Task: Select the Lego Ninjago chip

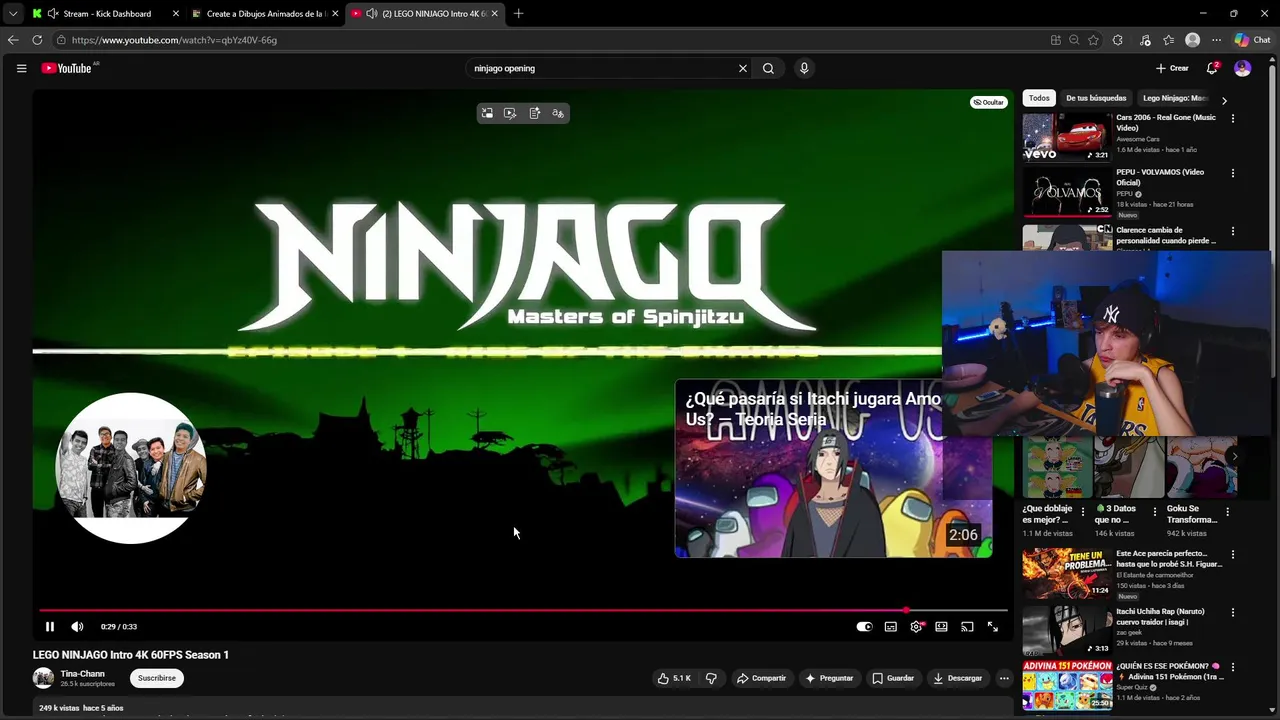Action: [x=1175, y=98]
